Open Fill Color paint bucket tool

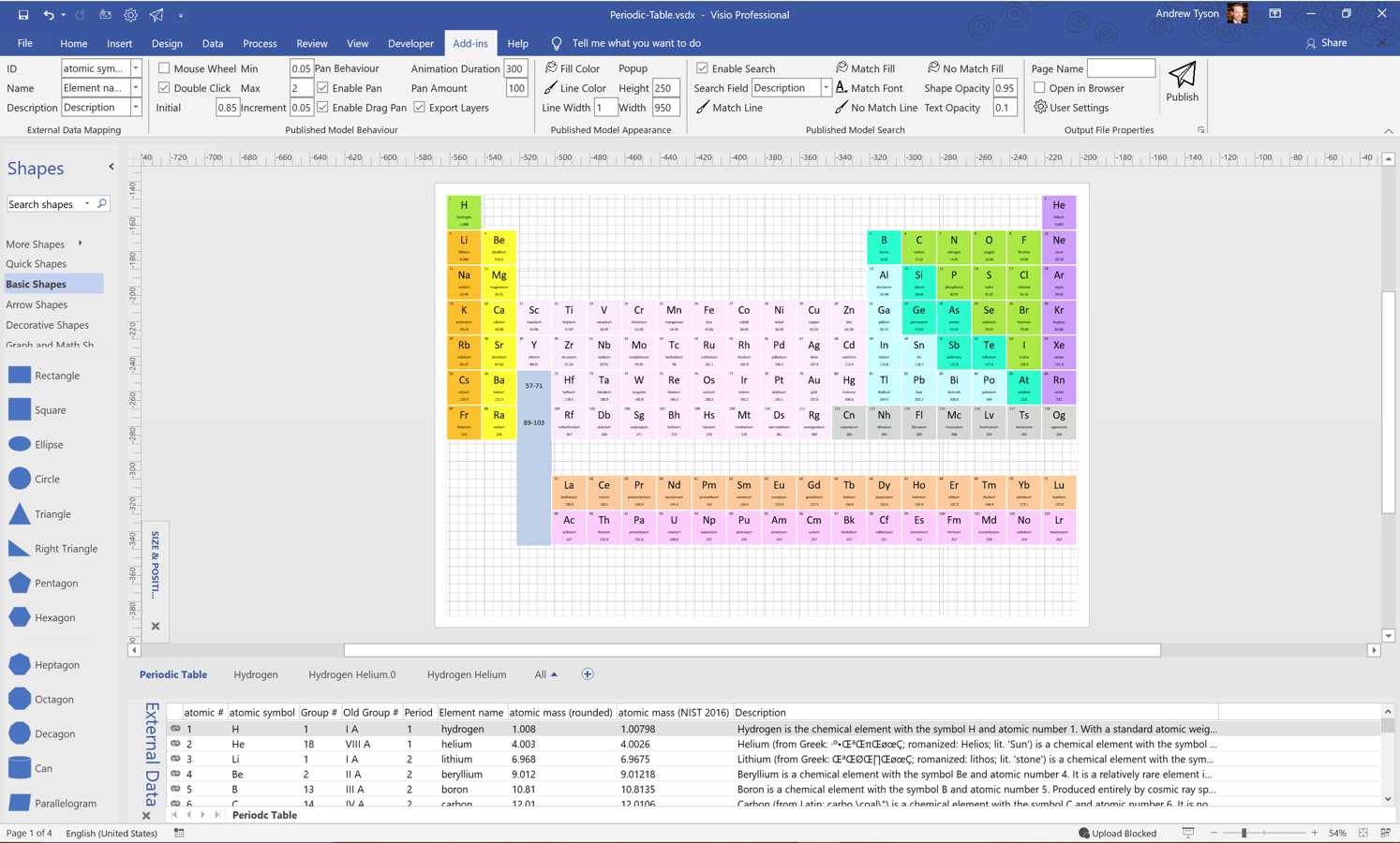551,68
